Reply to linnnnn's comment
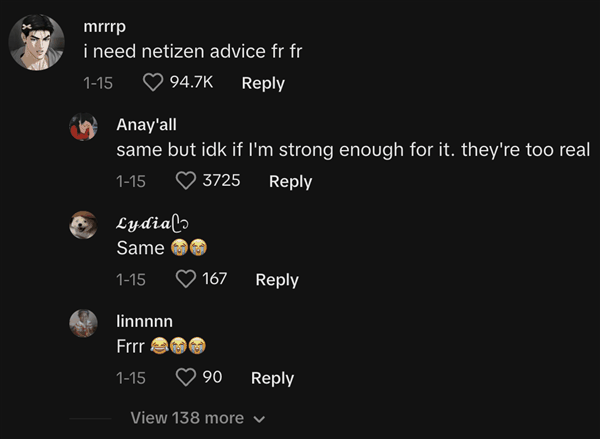Screen dimensions: 600x439 pyautogui.click(x=272, y=378)
